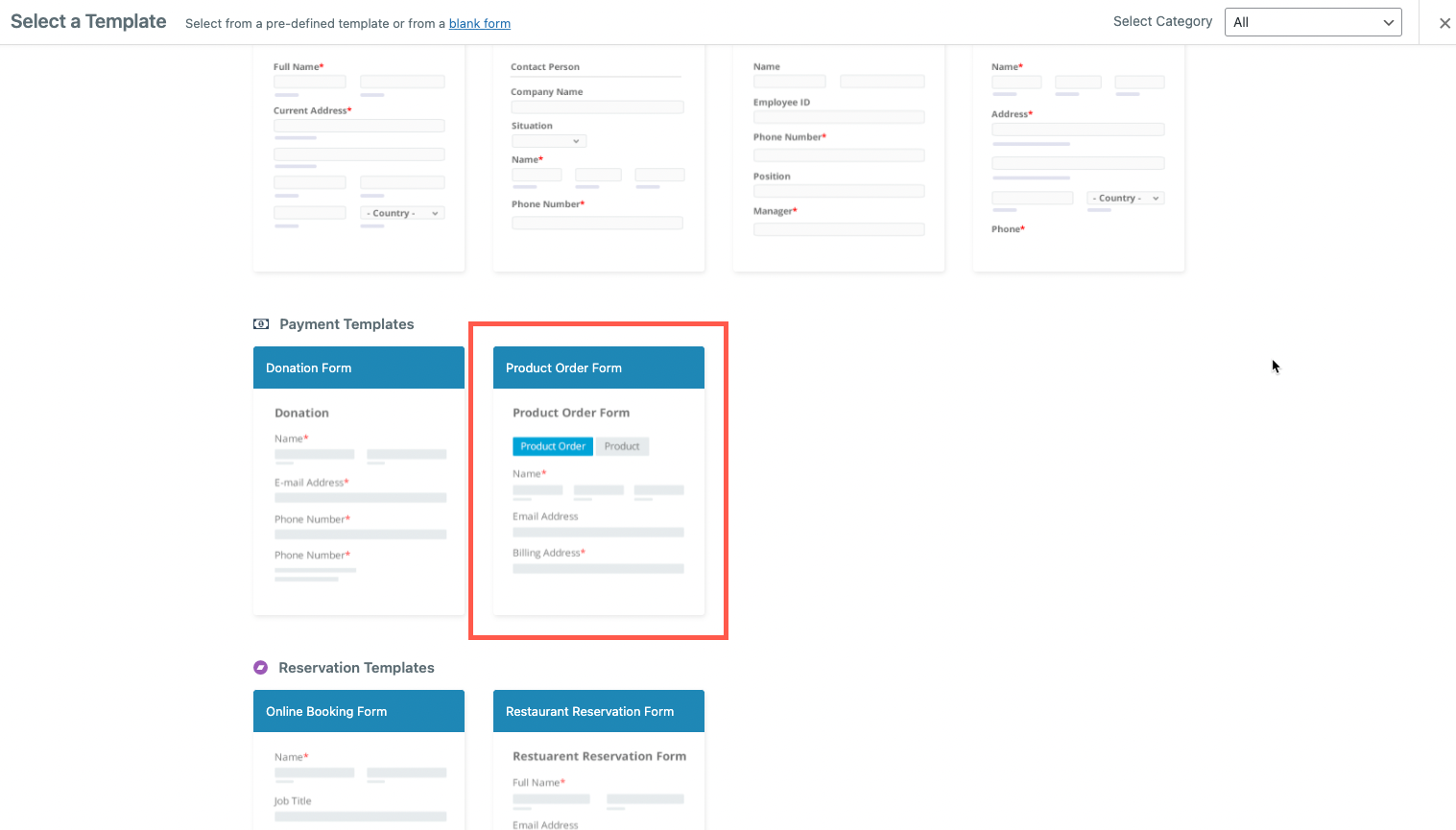
Task: Select template preview with Name, Address and Phone fields
Action: (x=1079, y=158)
